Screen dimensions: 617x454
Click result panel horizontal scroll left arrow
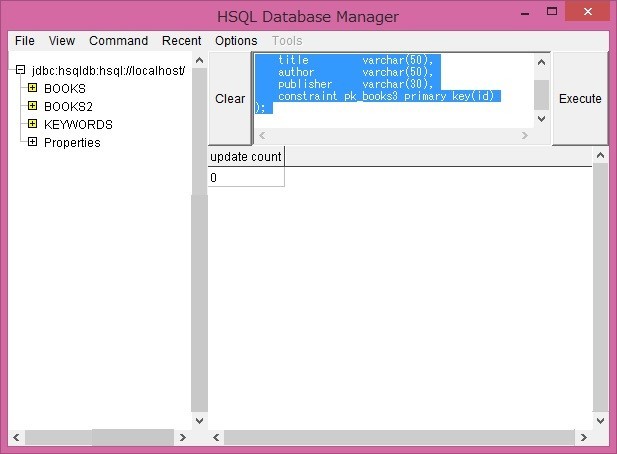coord(216,437)
